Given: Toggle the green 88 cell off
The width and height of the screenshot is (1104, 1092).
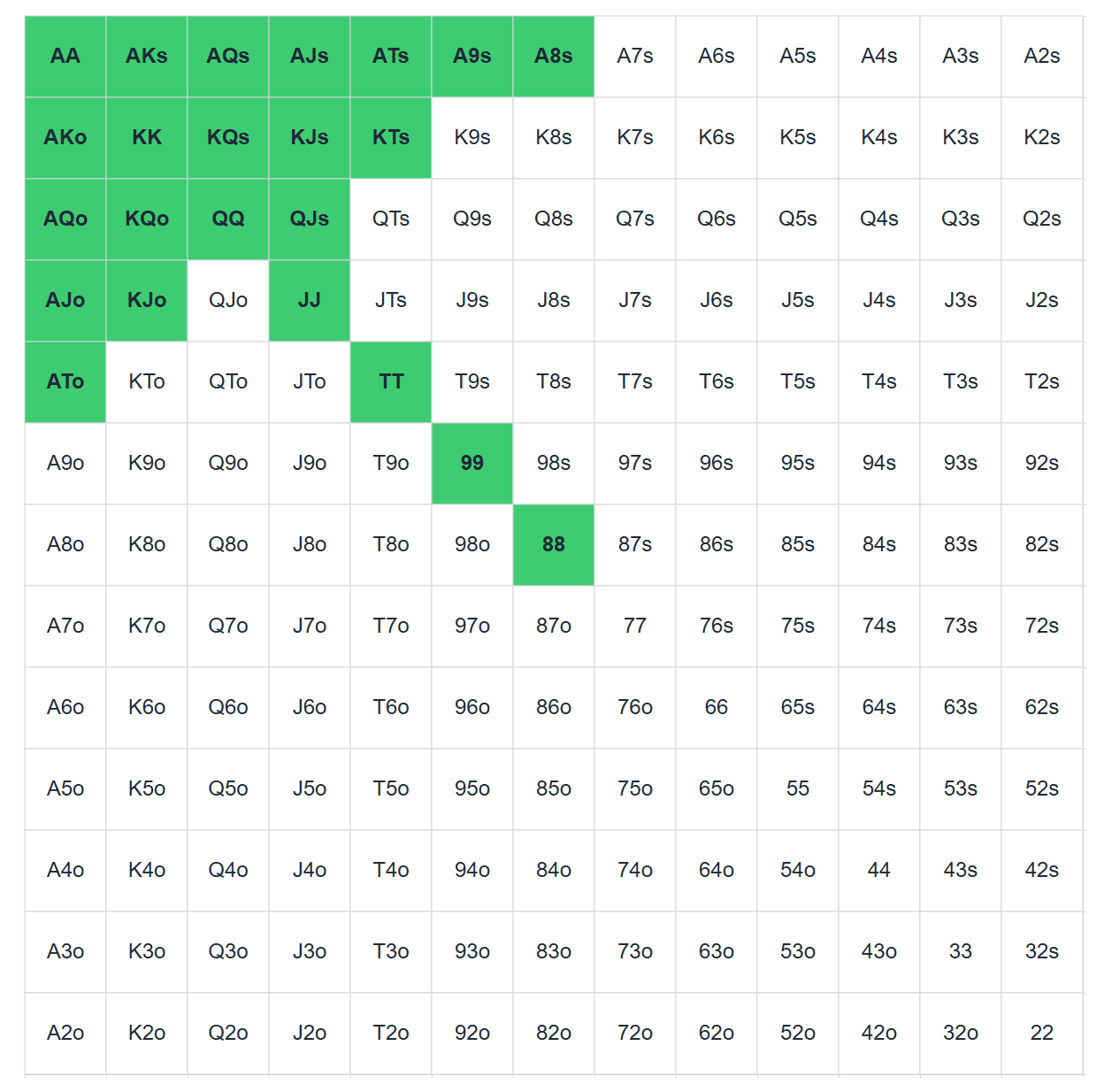Looking at the screenshot, I should click(554, 545).
